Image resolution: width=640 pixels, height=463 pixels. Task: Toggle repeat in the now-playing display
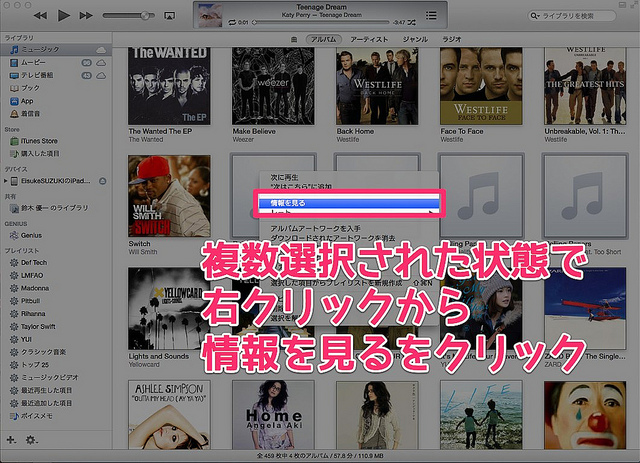pos(231,22)
